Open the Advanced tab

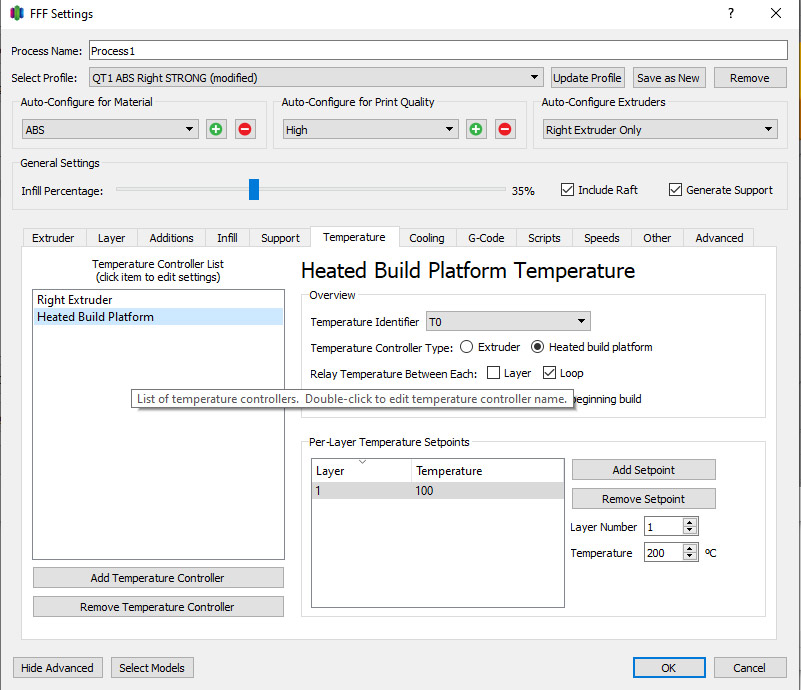click(719, 238)
